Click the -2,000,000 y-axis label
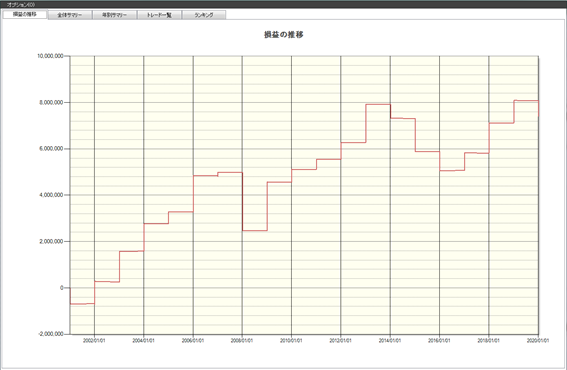This screenshot has height=370, width=567. tap(50, 334)
